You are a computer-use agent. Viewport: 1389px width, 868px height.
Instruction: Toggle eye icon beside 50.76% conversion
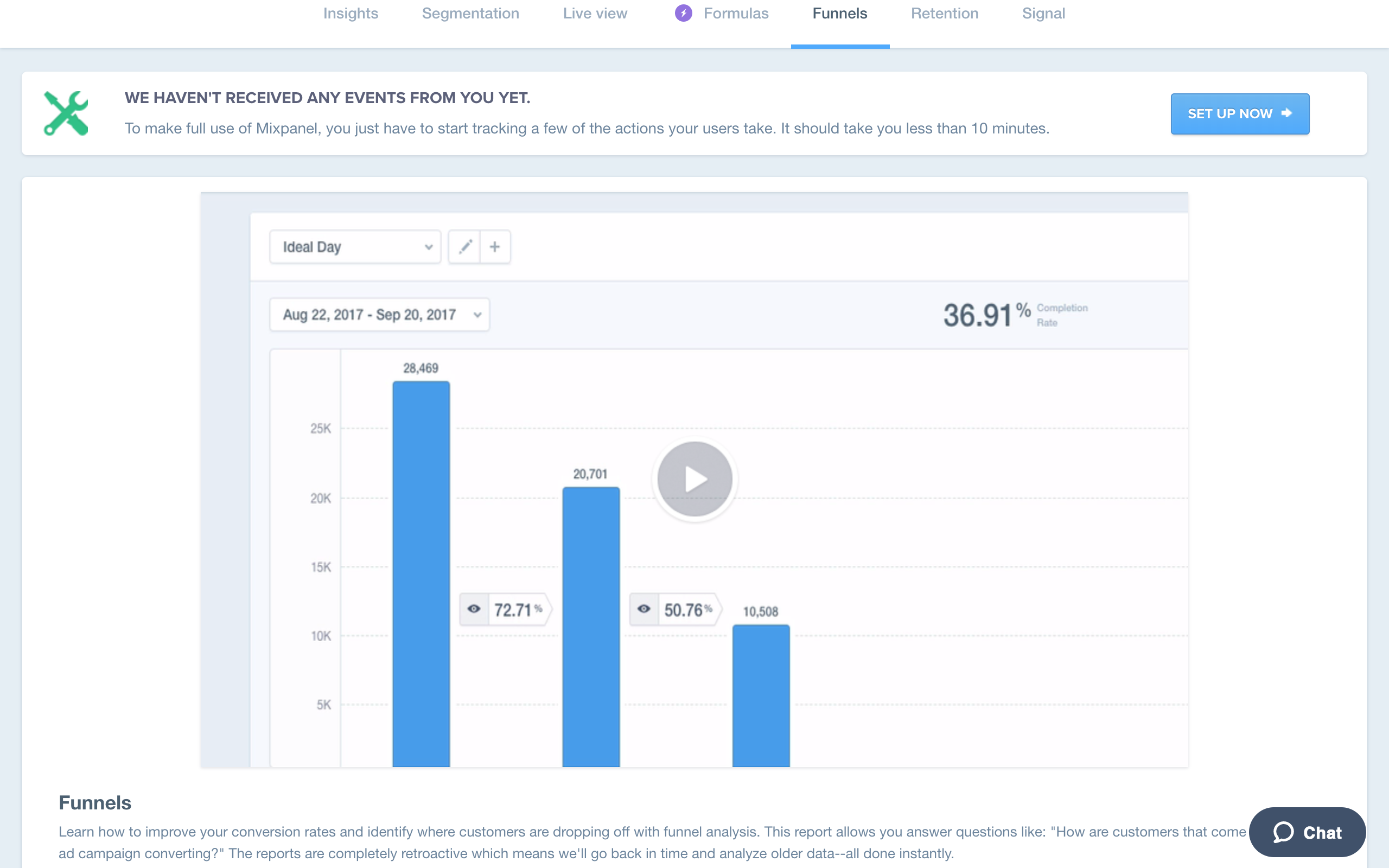pyautogui.click(x=644, y=609)
